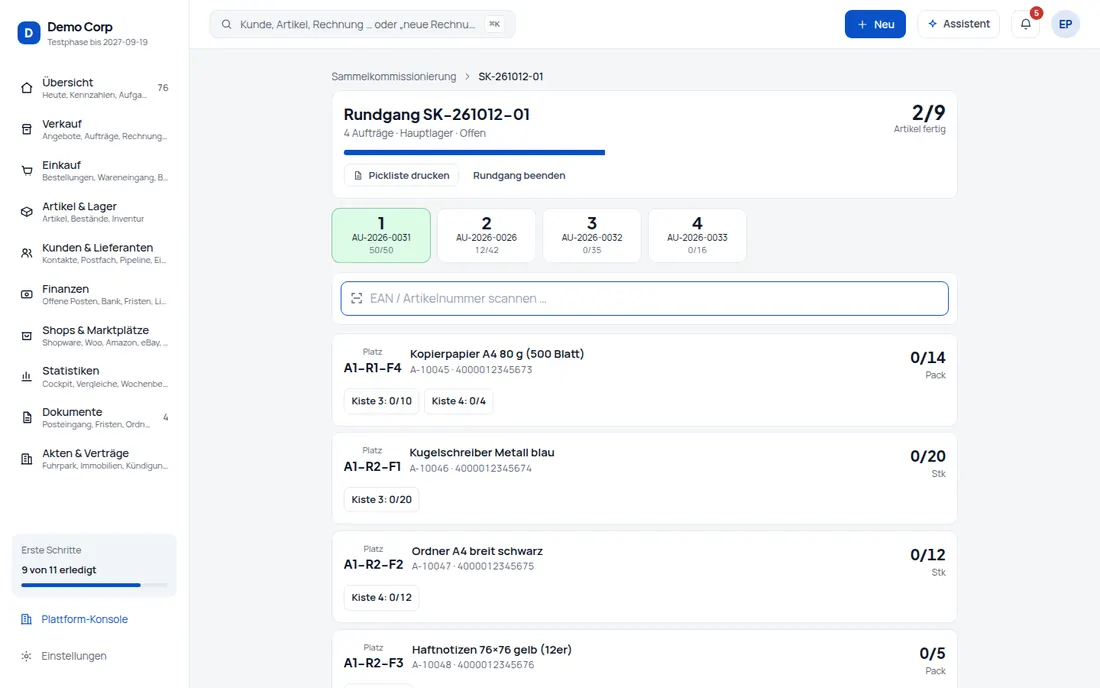Open the Akten & Verträge building icon
The image size is (1100, 688).
point(27,459)
